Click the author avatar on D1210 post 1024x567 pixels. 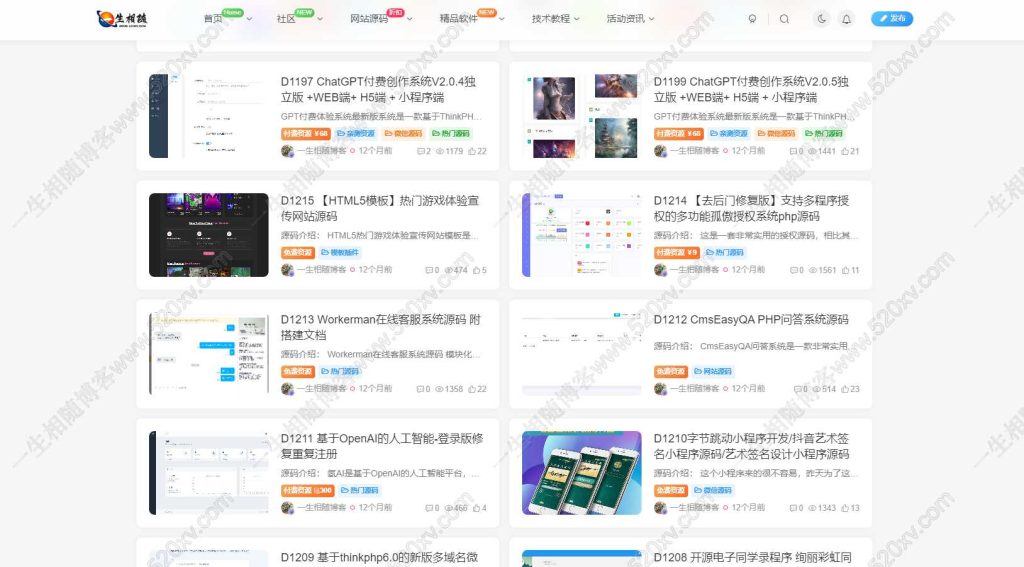660,508
